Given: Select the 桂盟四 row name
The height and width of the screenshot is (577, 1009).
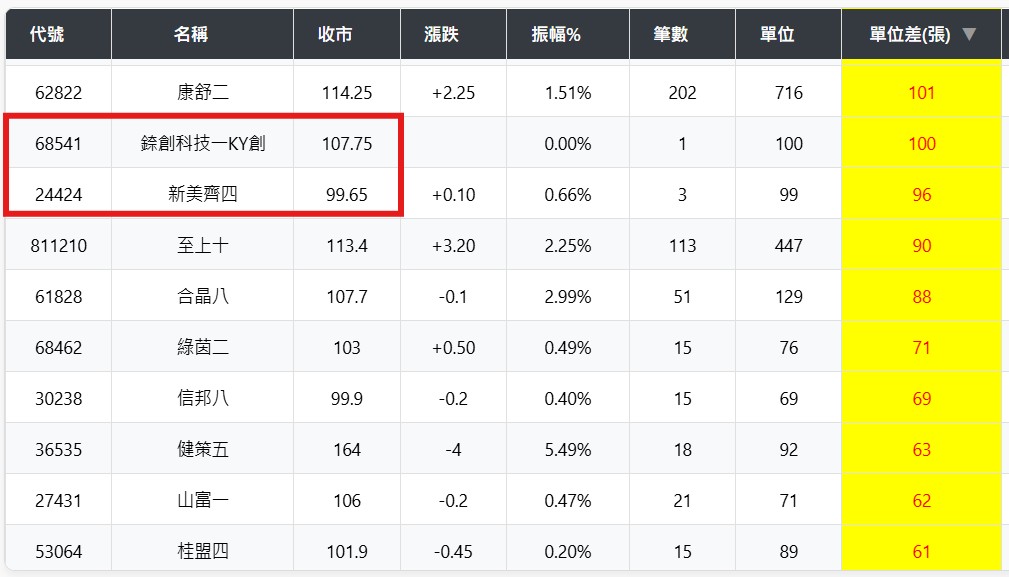Looking at the screenshot, I should 203,552.
